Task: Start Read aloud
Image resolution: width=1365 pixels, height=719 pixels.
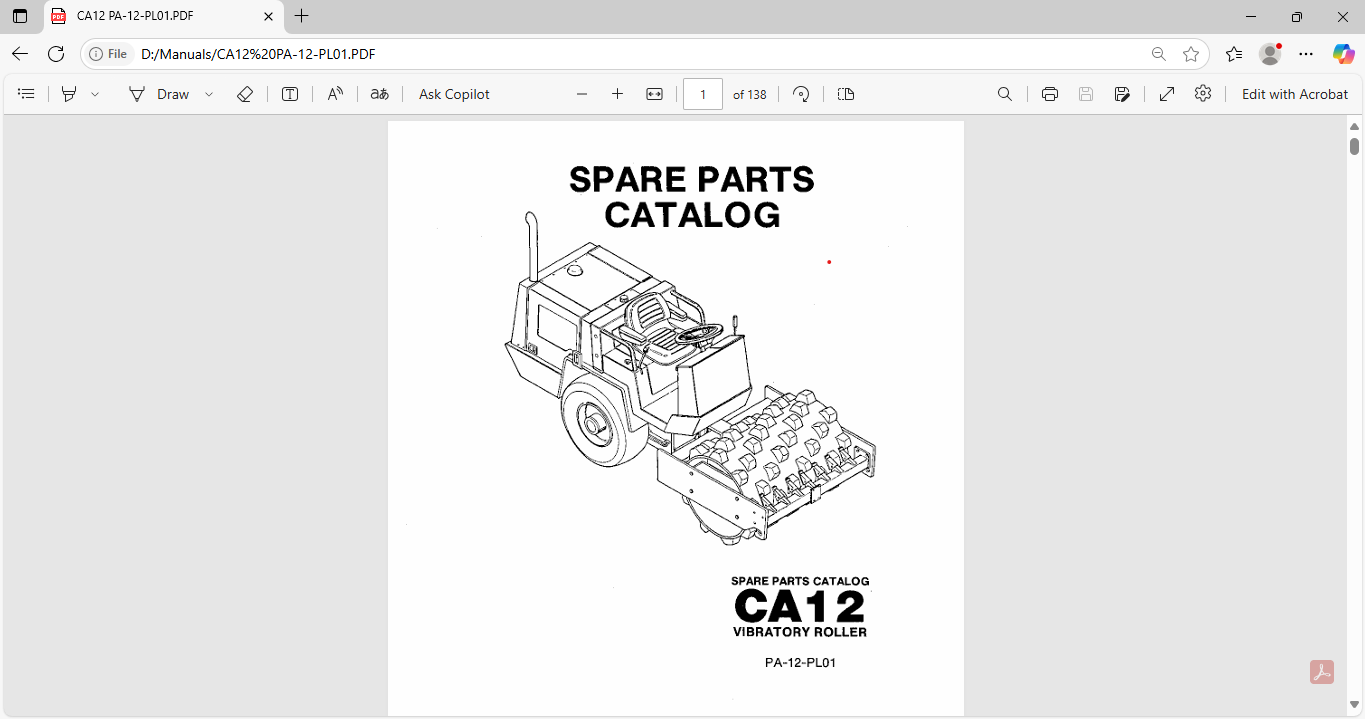Action: 335,94
